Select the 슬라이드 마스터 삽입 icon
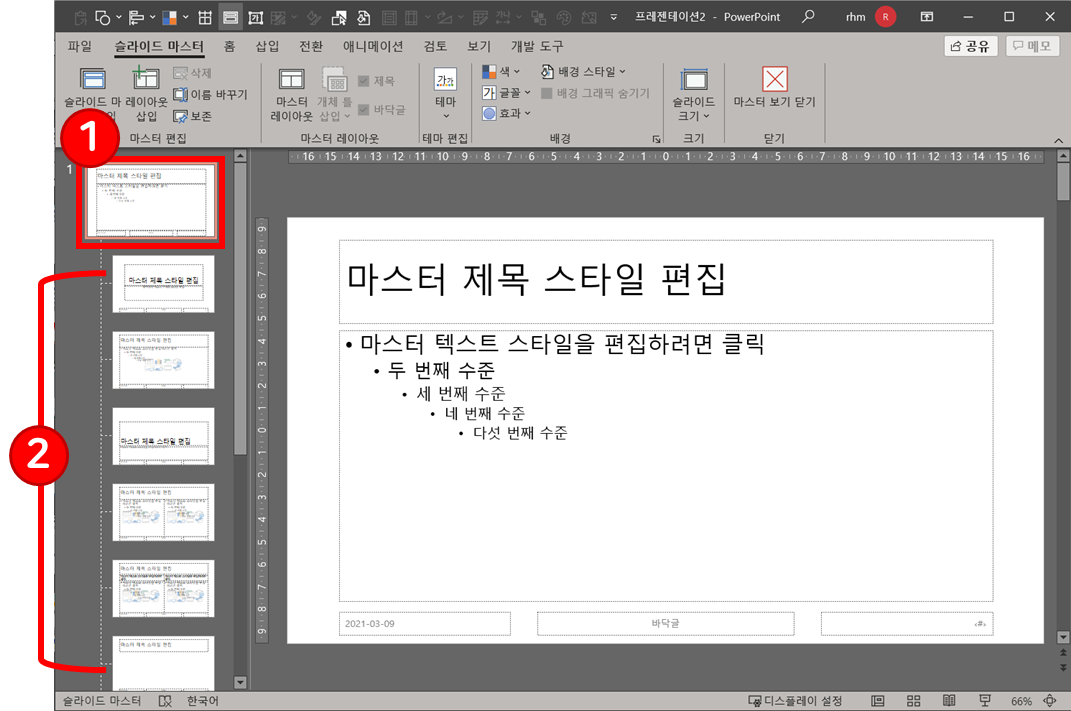The image size is (1071, 711). coord(91,79)
